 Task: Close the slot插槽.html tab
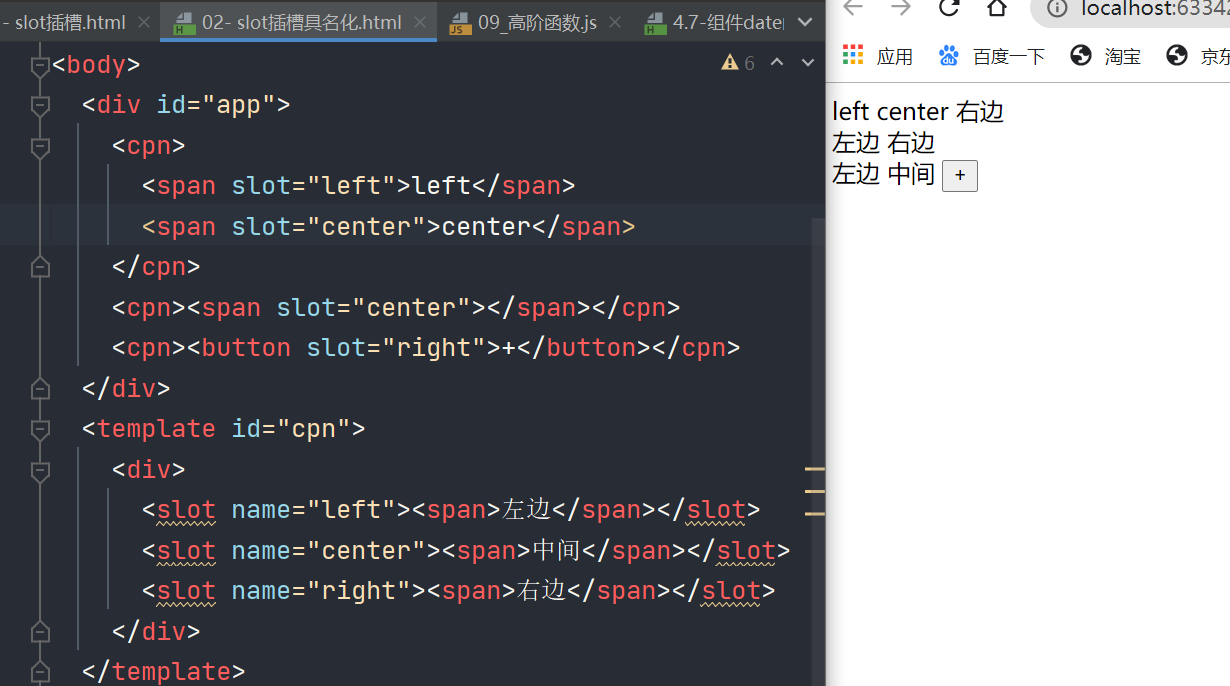144,22
